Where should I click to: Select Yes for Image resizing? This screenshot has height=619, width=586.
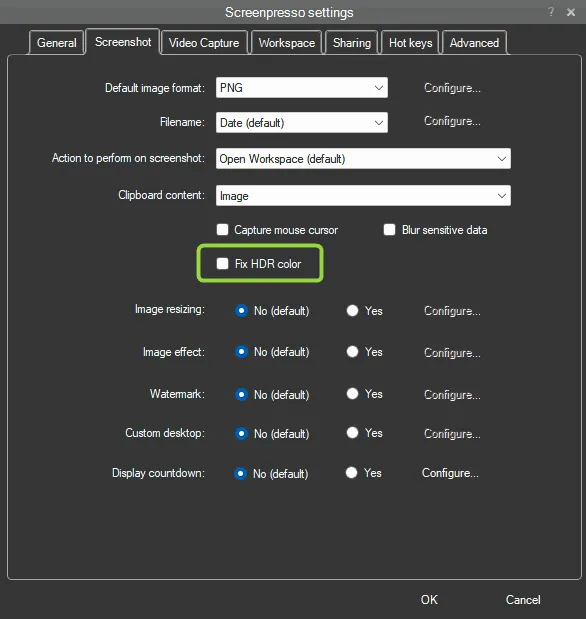click(352, 311)
